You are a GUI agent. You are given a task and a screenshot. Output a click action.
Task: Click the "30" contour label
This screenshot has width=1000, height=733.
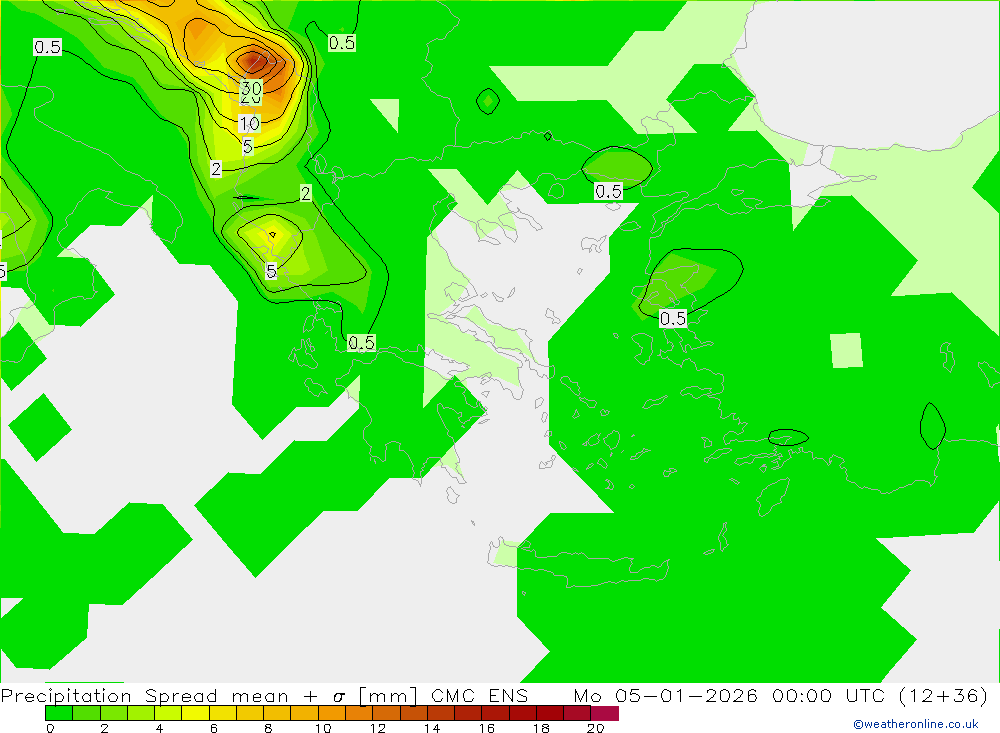tap(251, 87)
